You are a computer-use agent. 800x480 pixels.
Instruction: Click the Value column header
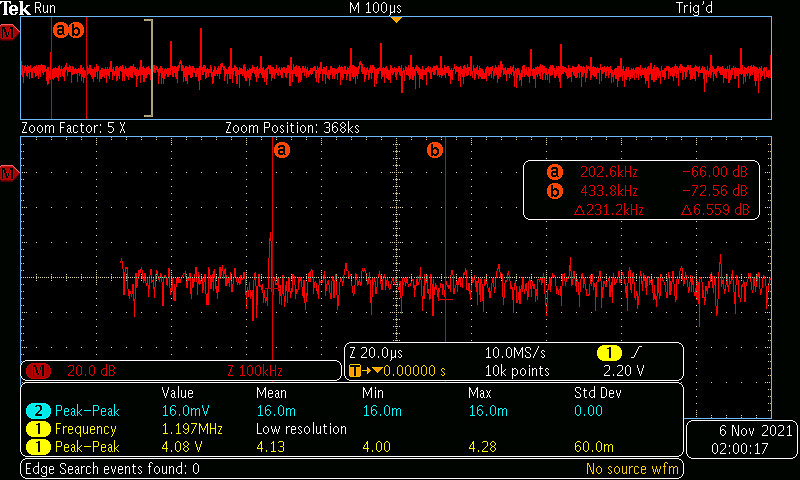pyautogui.click(x=178, y=393)
